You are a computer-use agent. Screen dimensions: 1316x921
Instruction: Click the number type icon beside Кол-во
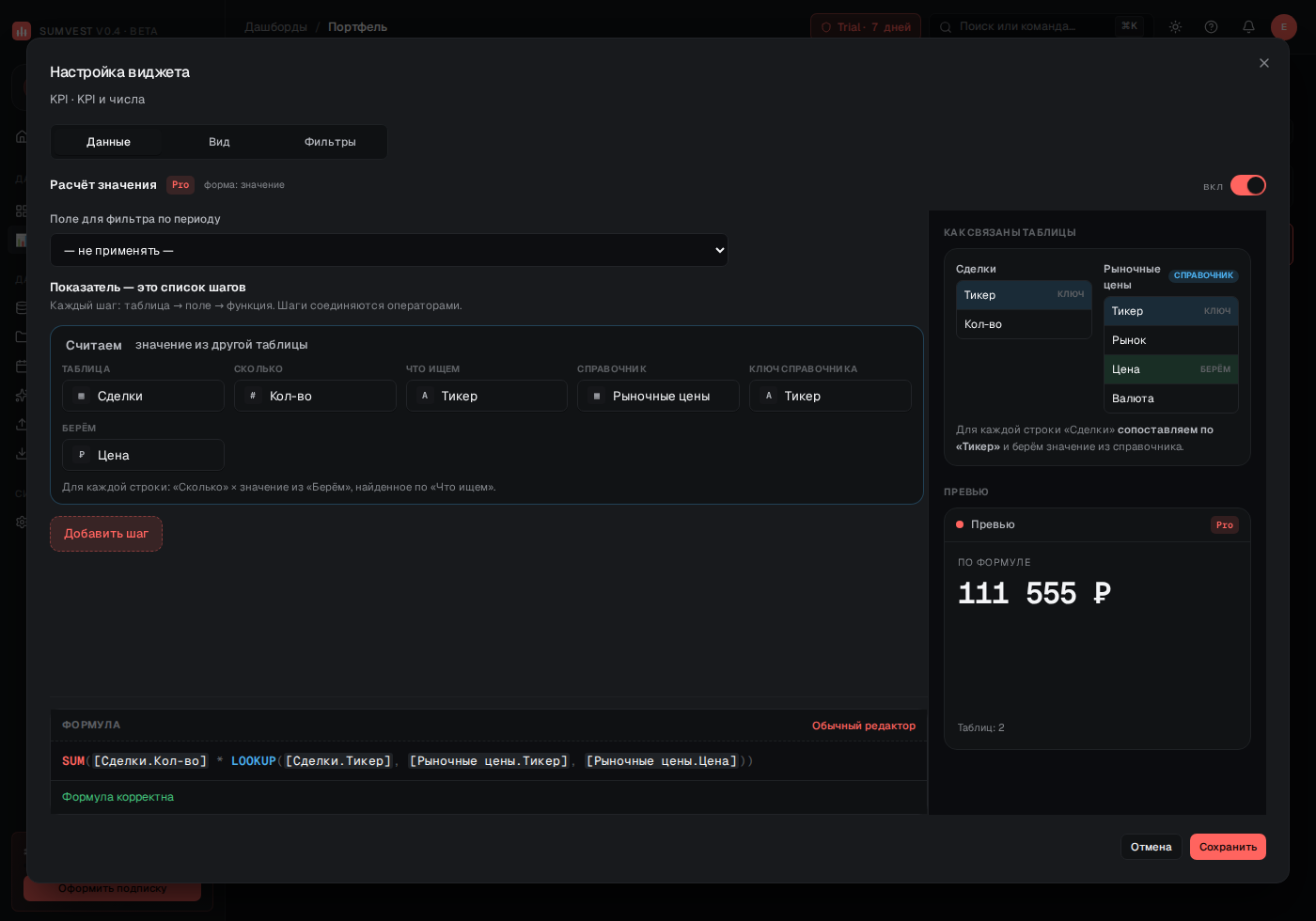[x=253, y=396]
